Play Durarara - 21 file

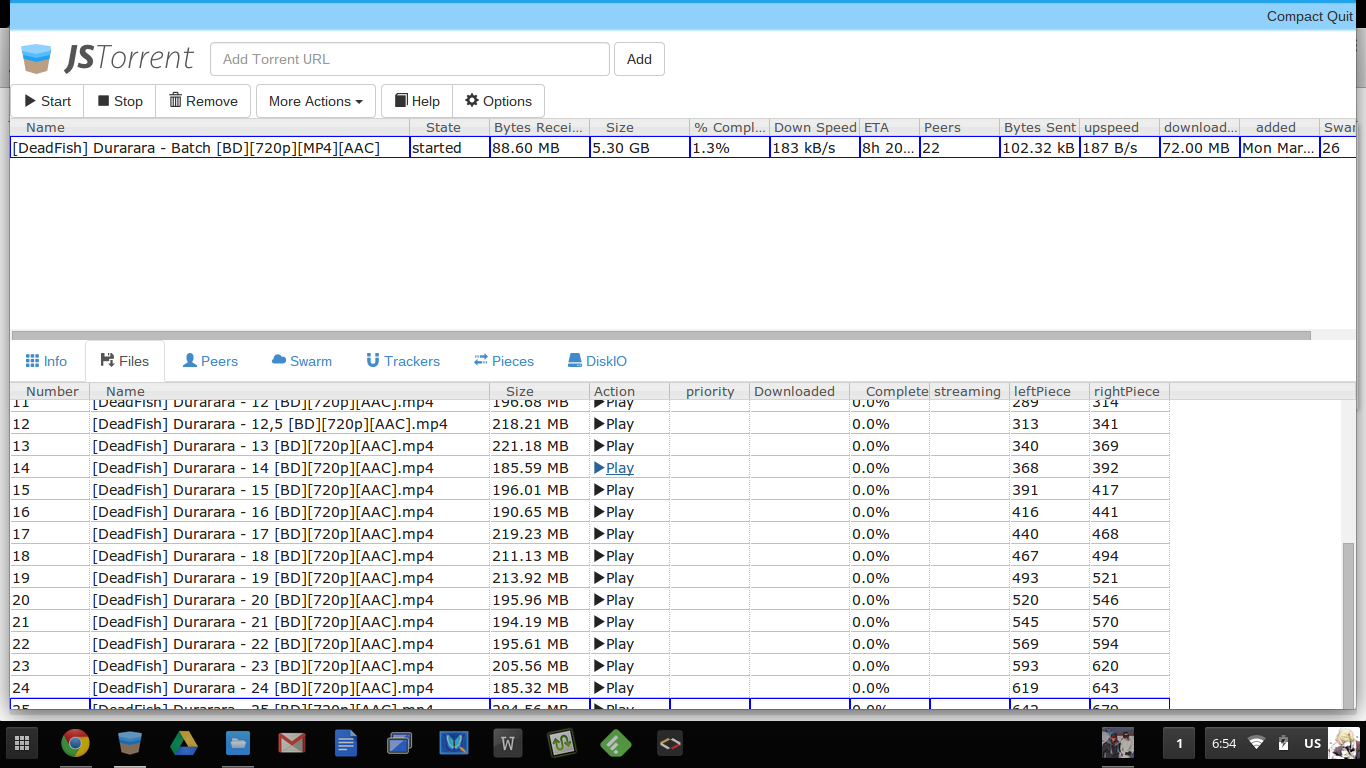(614, 622)
